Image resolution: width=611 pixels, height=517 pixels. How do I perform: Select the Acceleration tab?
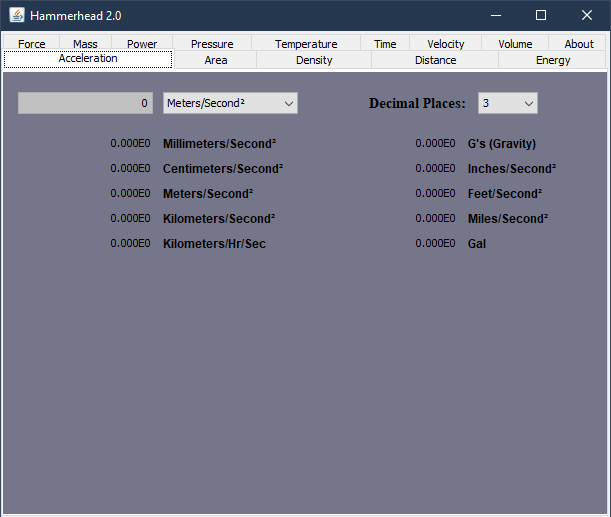[88, 59]
